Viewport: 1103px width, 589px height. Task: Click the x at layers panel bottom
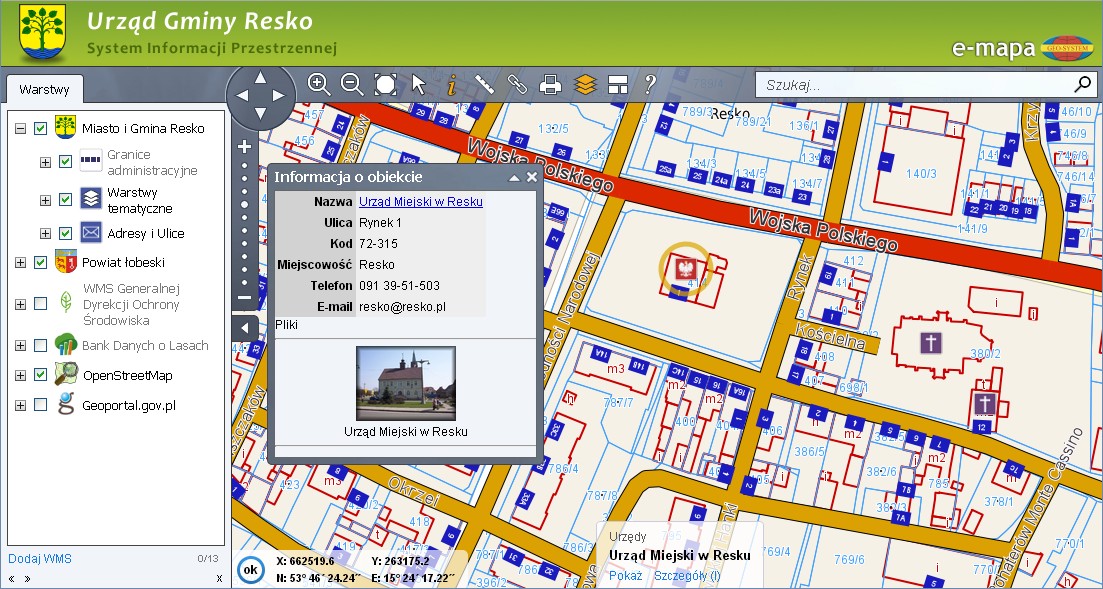point(219,578)
